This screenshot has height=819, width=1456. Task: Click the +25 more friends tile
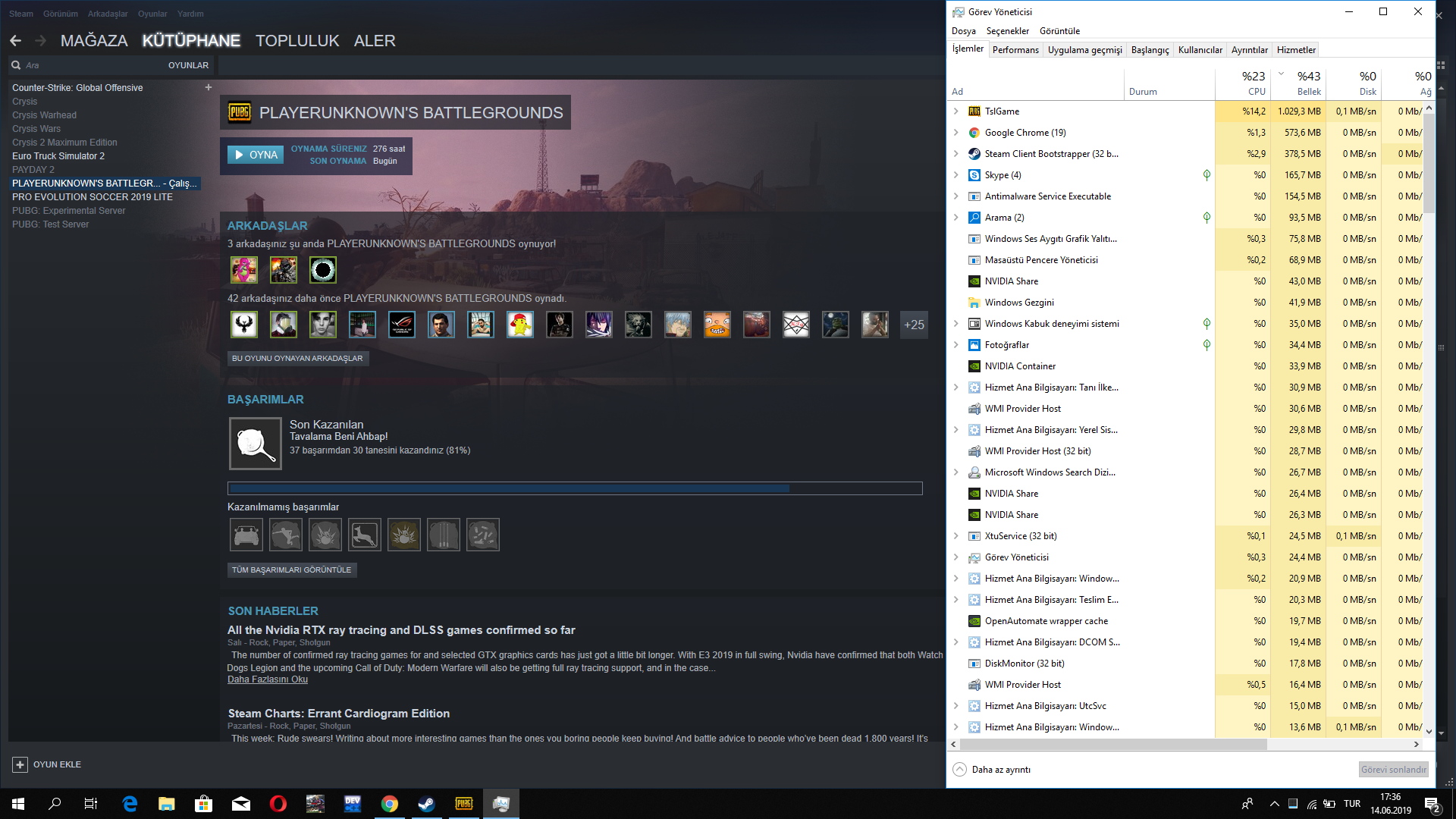click(x=914, y=325)
